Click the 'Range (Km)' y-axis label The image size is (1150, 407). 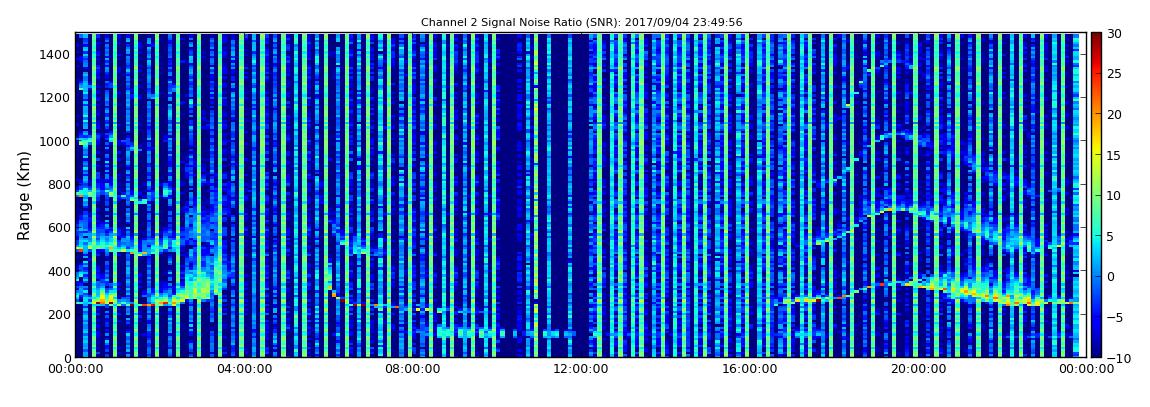[23, 196]
